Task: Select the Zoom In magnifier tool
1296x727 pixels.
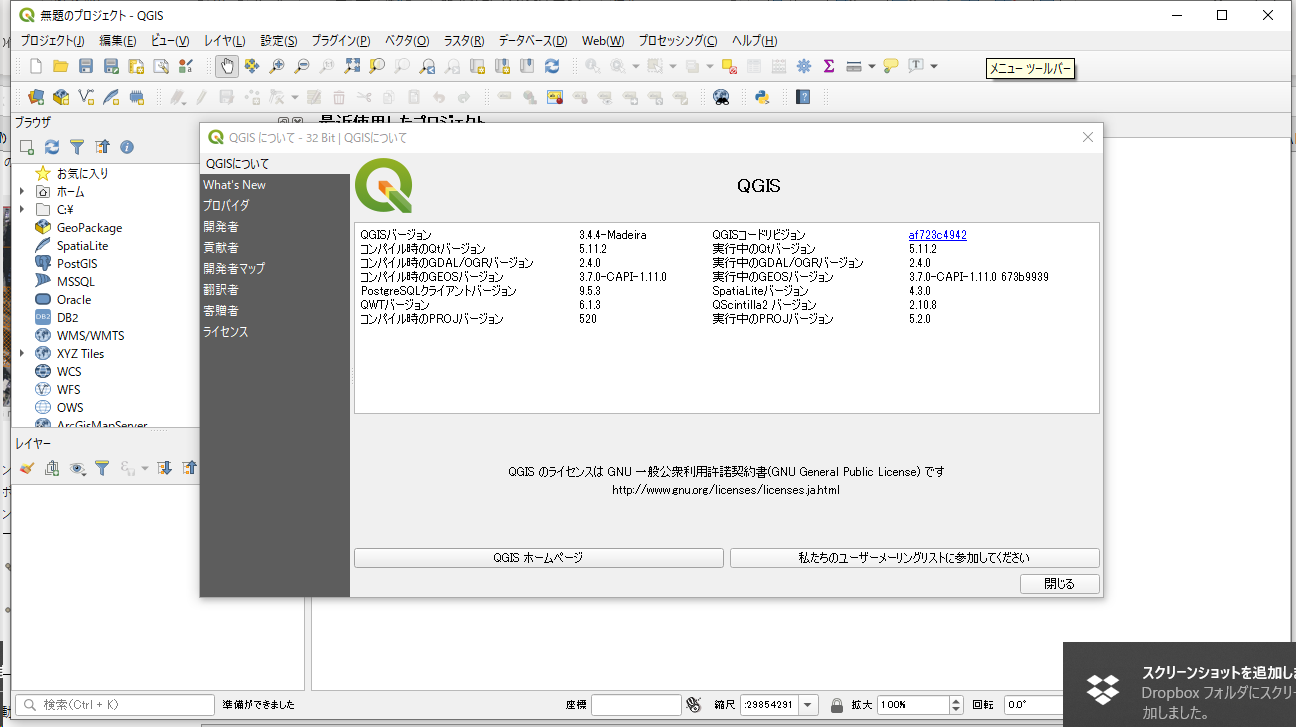Action: click(x=277, y=66)
